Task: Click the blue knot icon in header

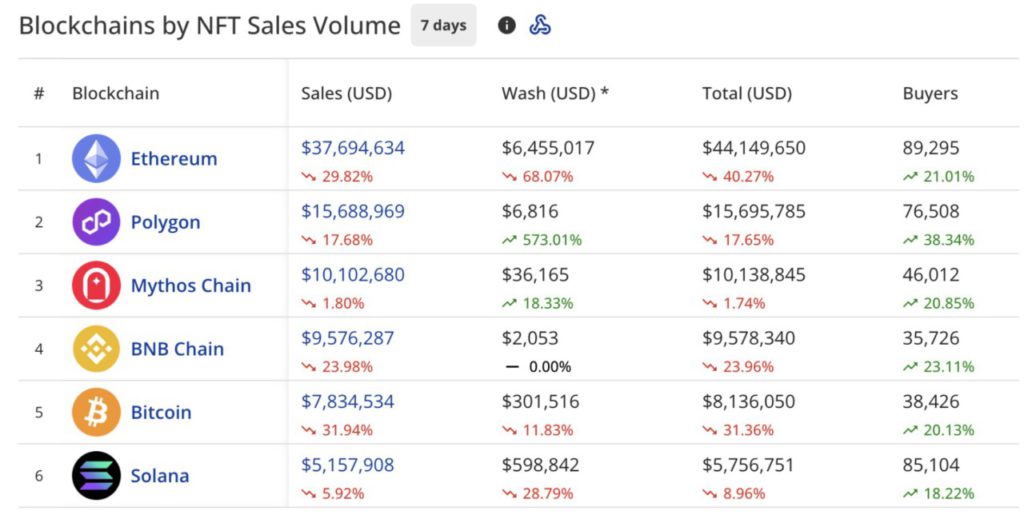Action: pyautogui.click(x=540, y=26)
